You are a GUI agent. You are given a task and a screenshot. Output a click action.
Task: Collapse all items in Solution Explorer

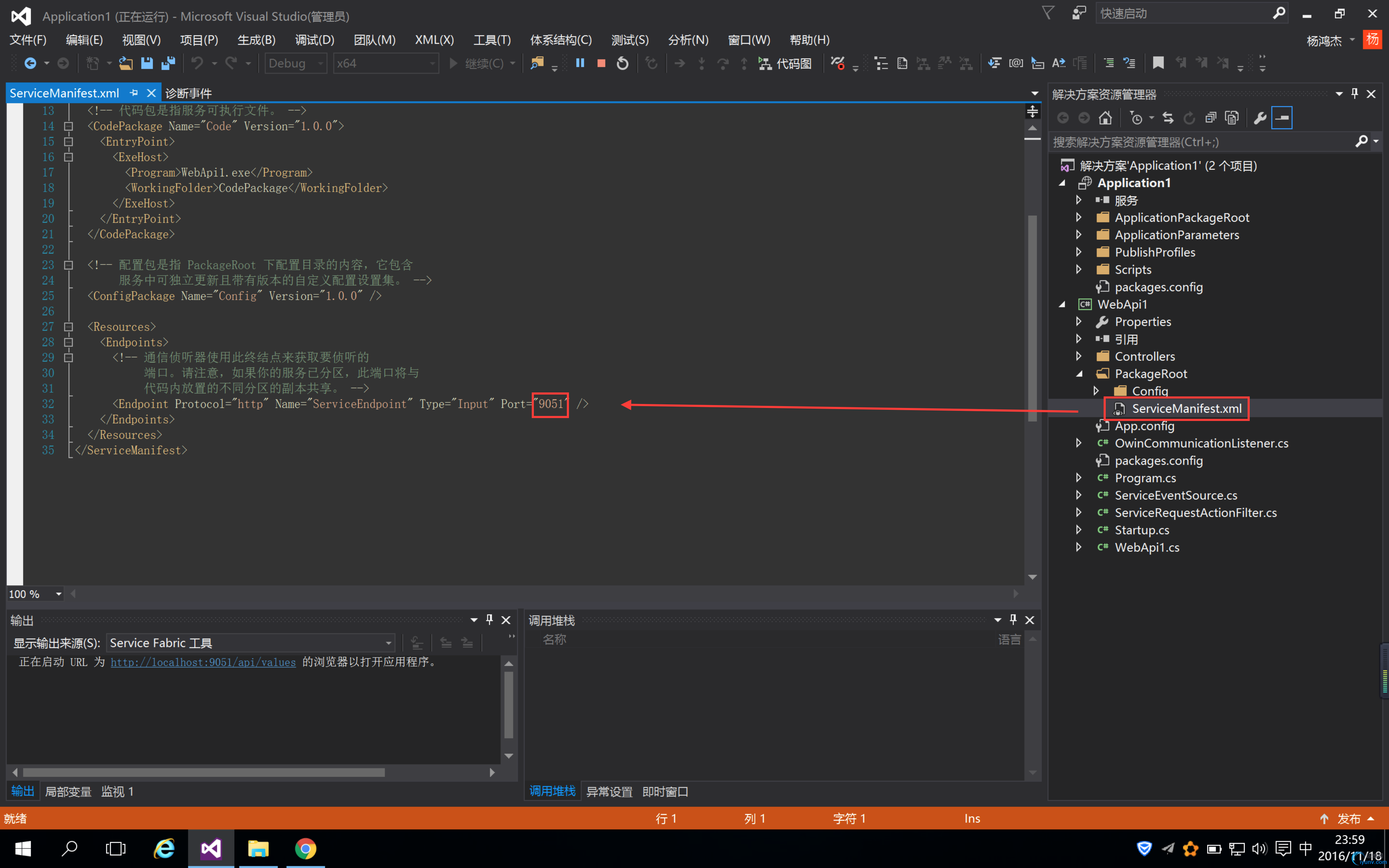[1211, 118]
